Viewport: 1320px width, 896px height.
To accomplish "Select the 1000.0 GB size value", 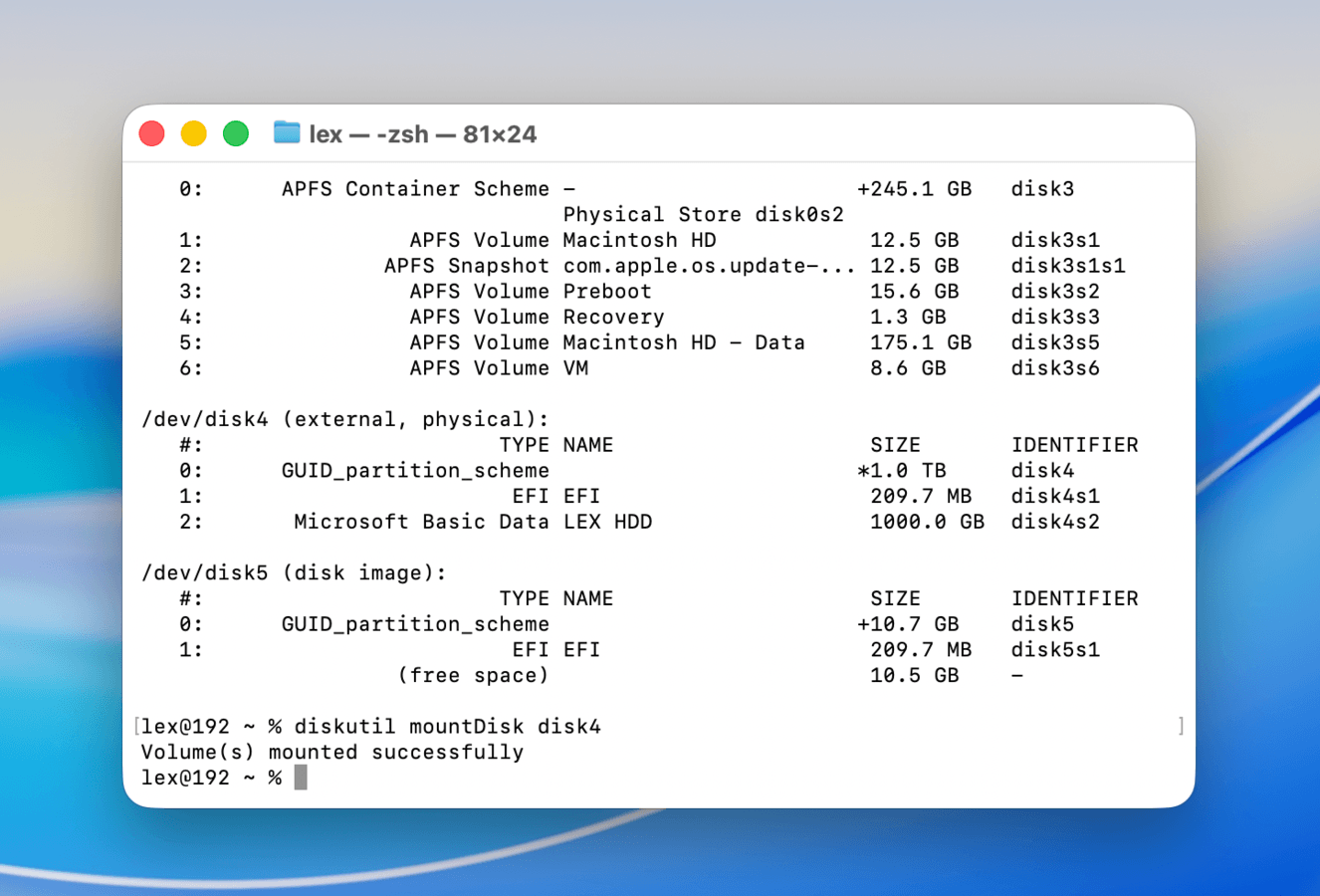I will point(928,522).
